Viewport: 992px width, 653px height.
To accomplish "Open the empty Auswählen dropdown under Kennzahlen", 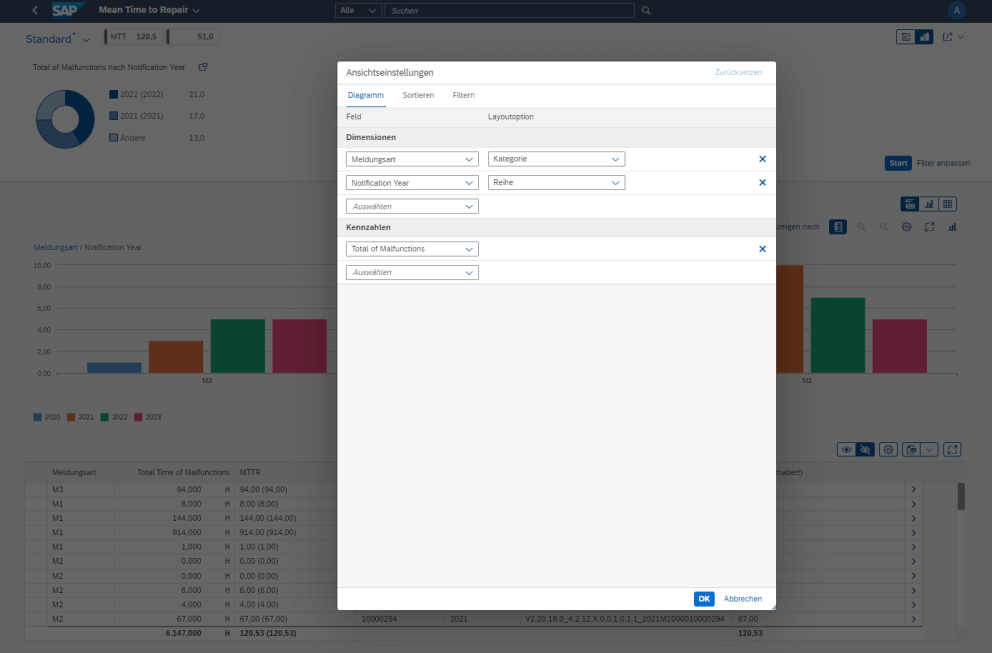I will pyautogui.click(x=411, y=272).
